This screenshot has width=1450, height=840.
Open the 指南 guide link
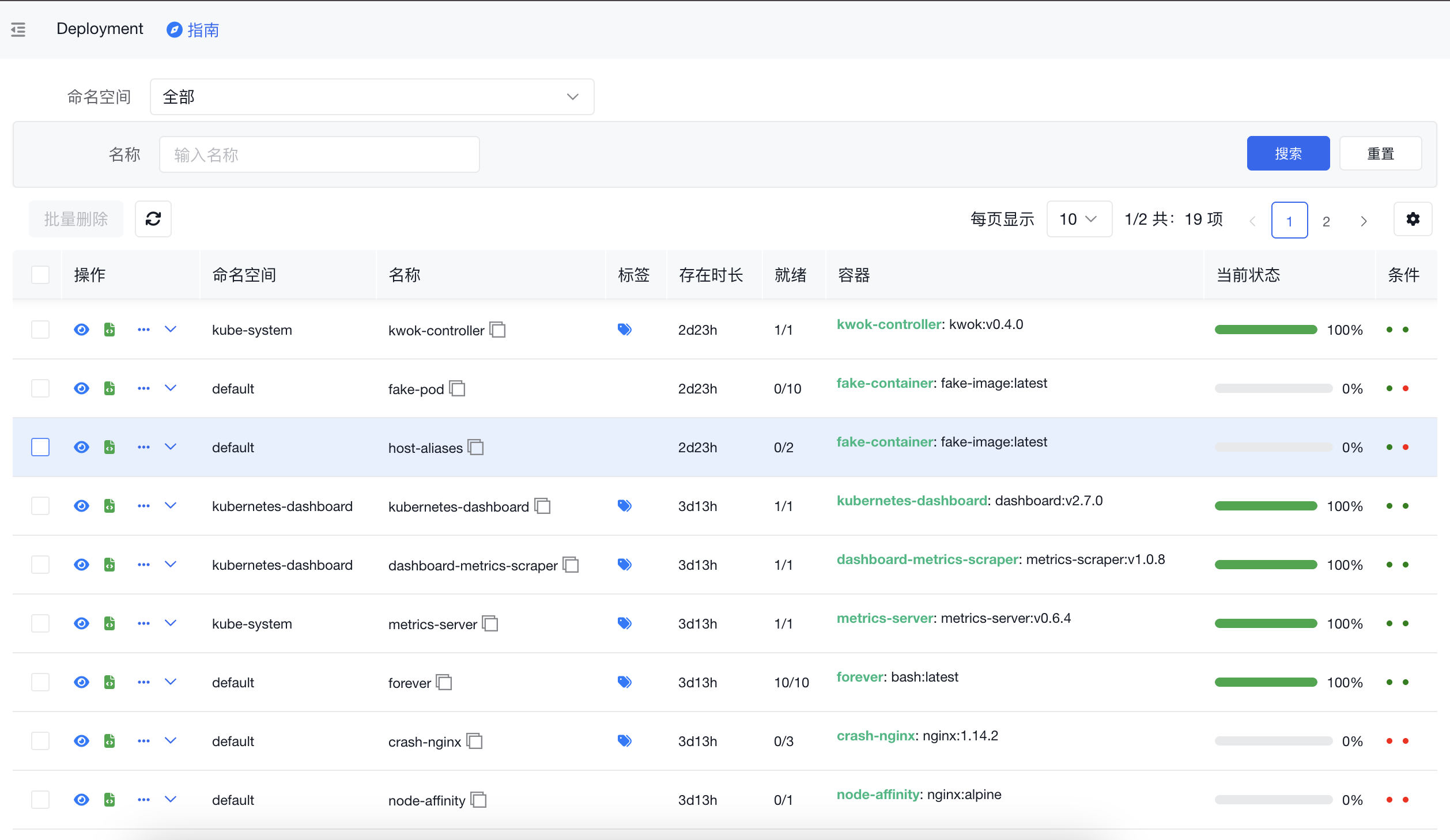click(192, 30)
